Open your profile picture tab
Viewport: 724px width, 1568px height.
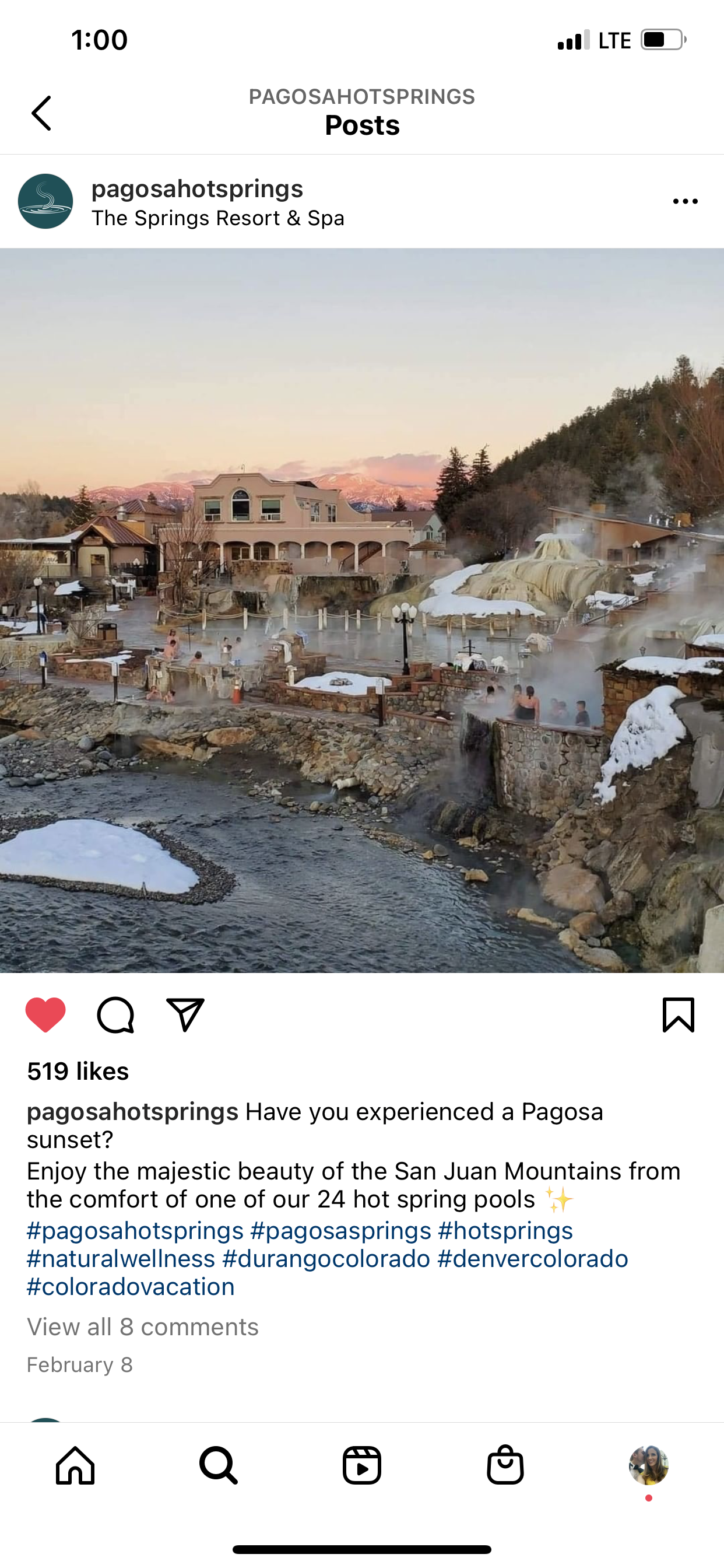coord(649,1465)
